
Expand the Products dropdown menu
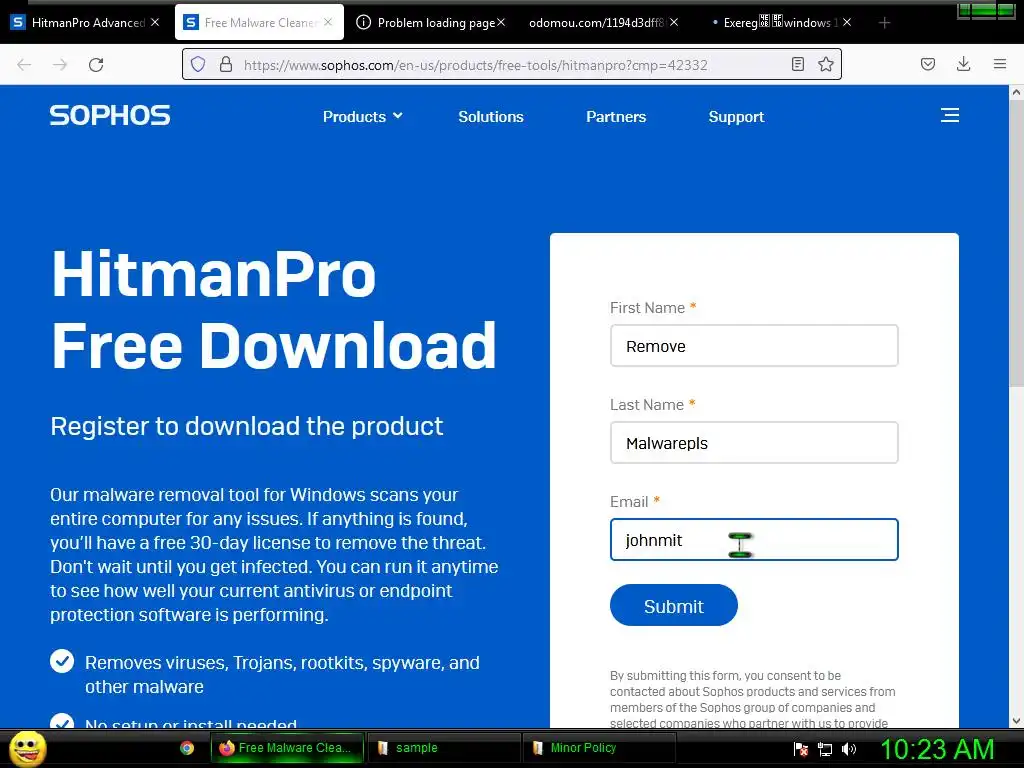(362, 116)
